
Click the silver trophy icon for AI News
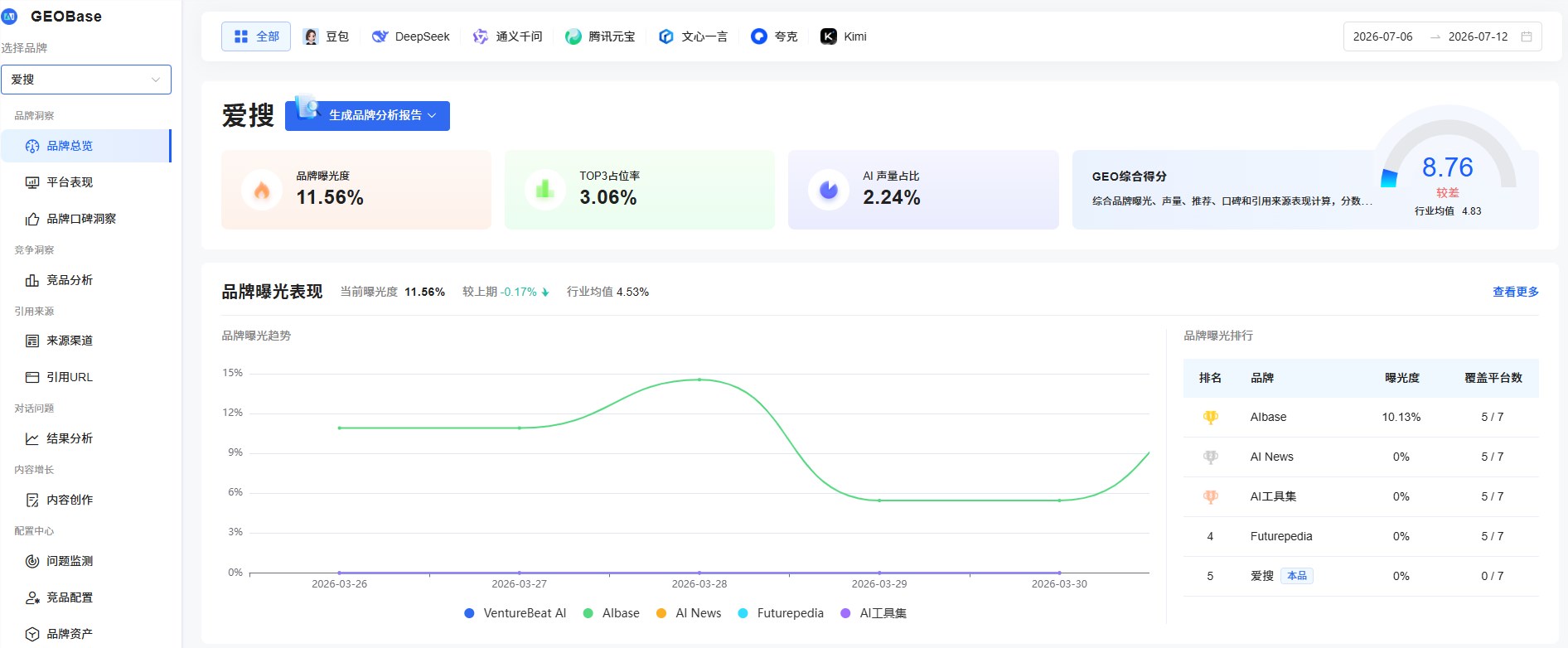click(1210, 457)
